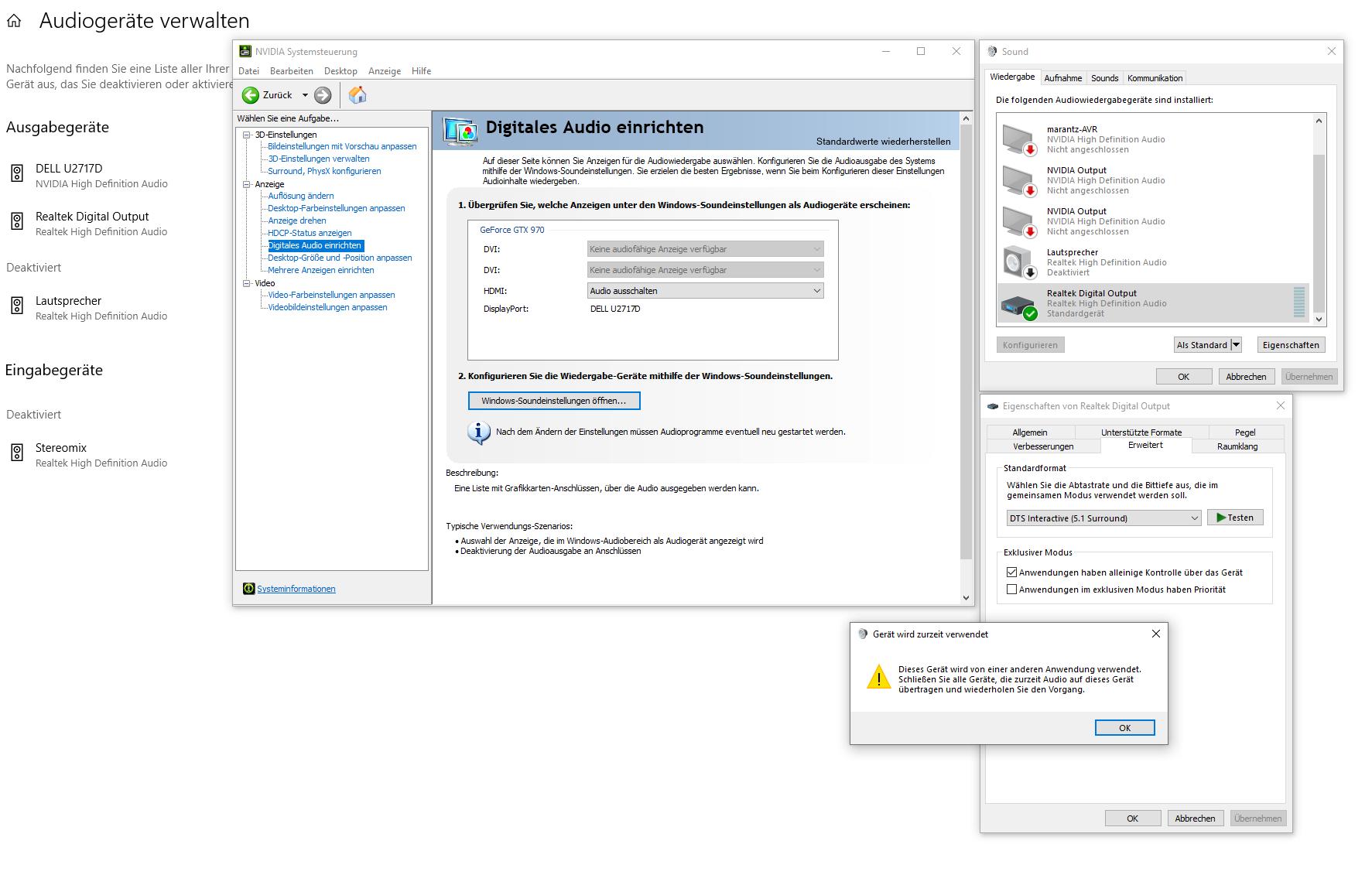Select Video-Farbeinstellungen anpassen tree item

point(331,295)
